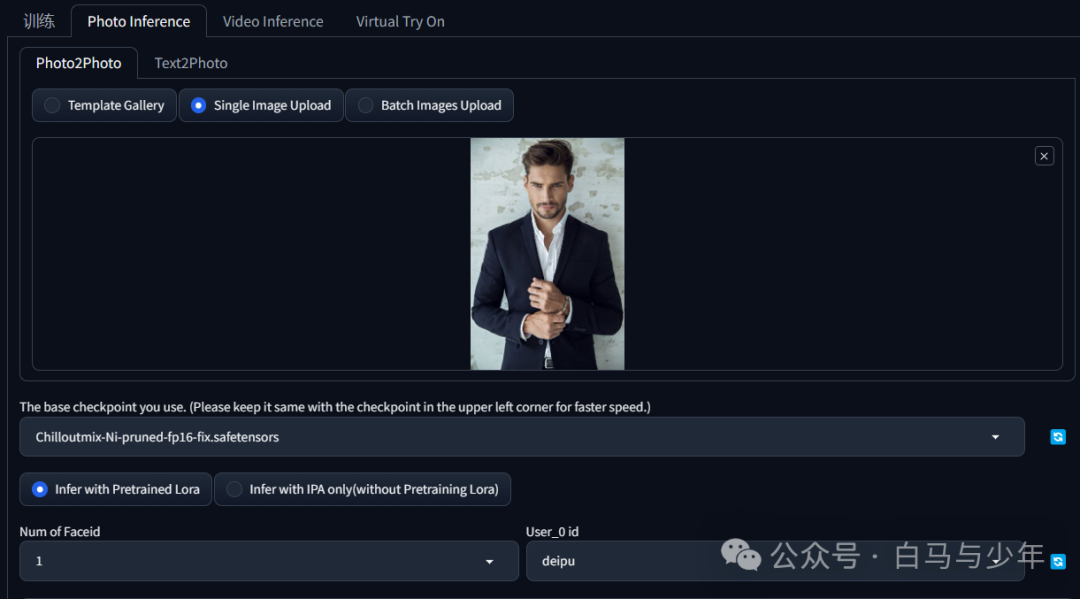
Task: Remove the uploaded image with the X icon
Action: (1043, 156)
